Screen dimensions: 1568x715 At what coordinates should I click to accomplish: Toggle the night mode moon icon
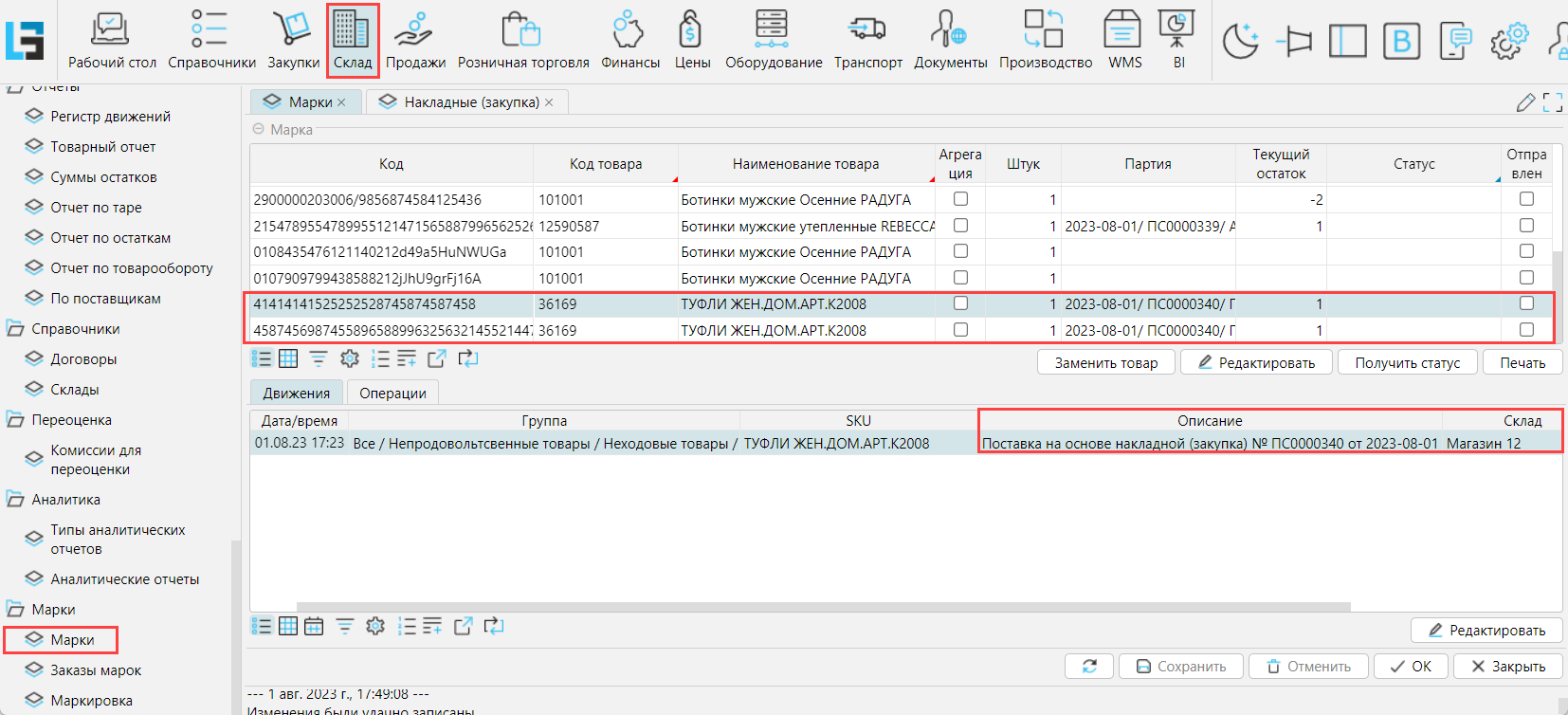point(1240,42)
